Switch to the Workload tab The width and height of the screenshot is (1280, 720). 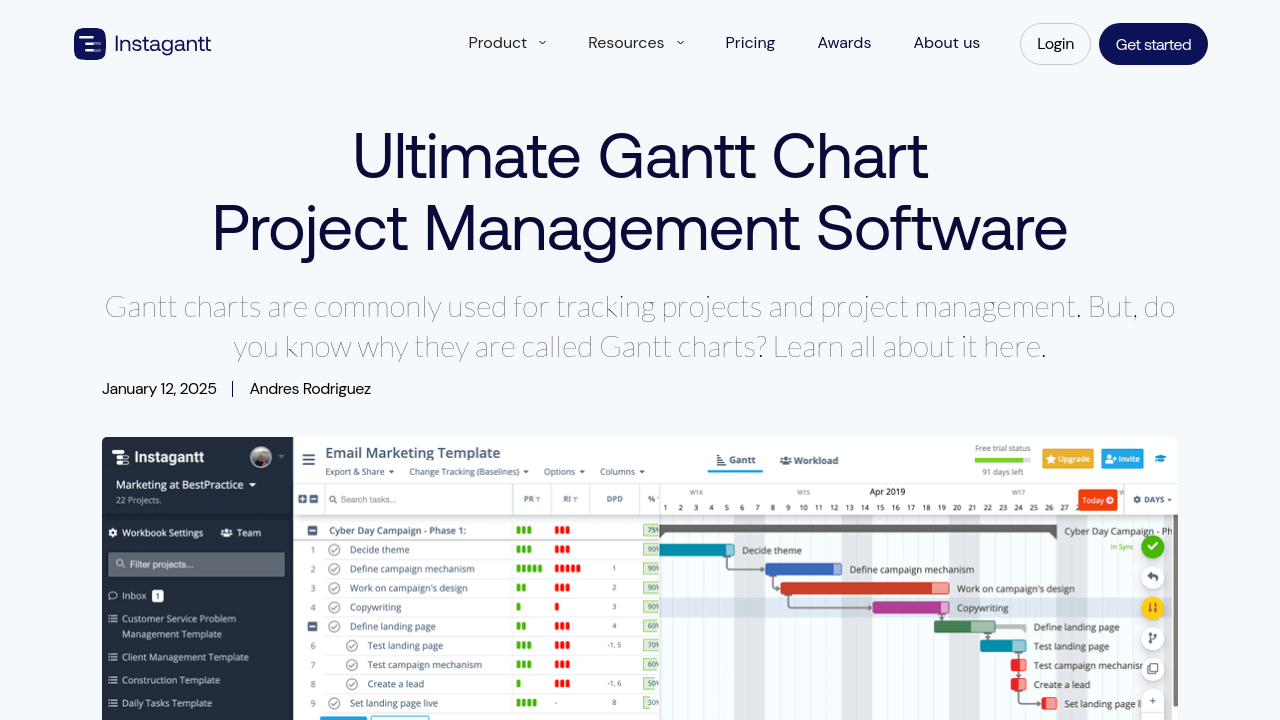pos(809,460)
